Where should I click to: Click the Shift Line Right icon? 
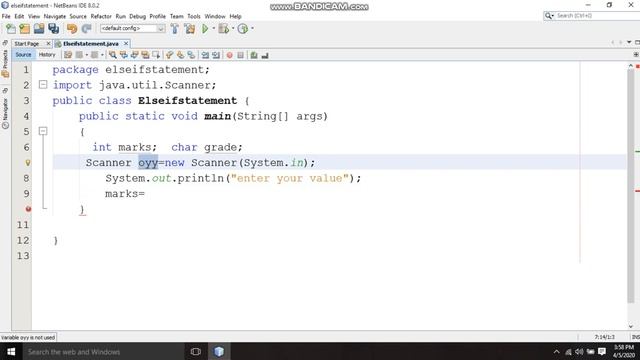[216, 55]
